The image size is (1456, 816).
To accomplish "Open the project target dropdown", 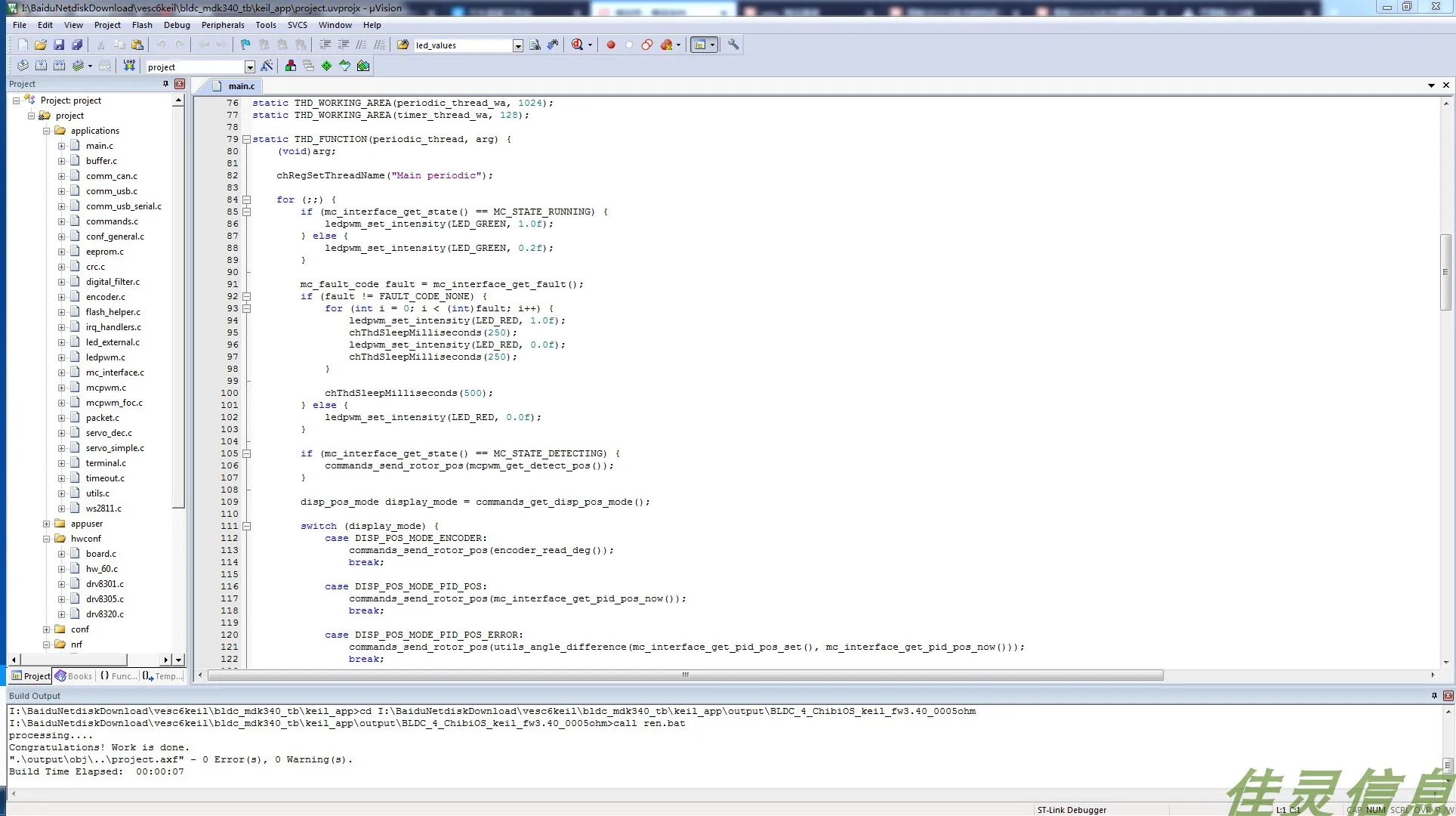I will [x=250, y=67].
